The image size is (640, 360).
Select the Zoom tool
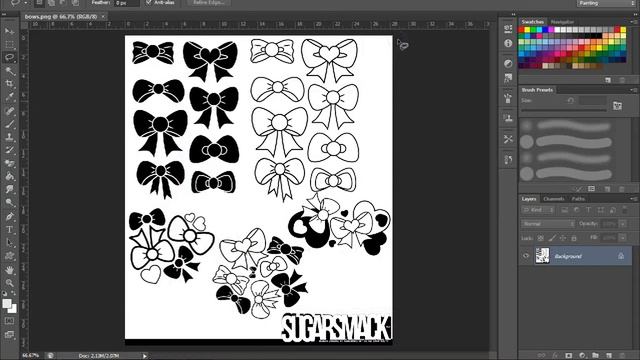(x=9, y=283)
